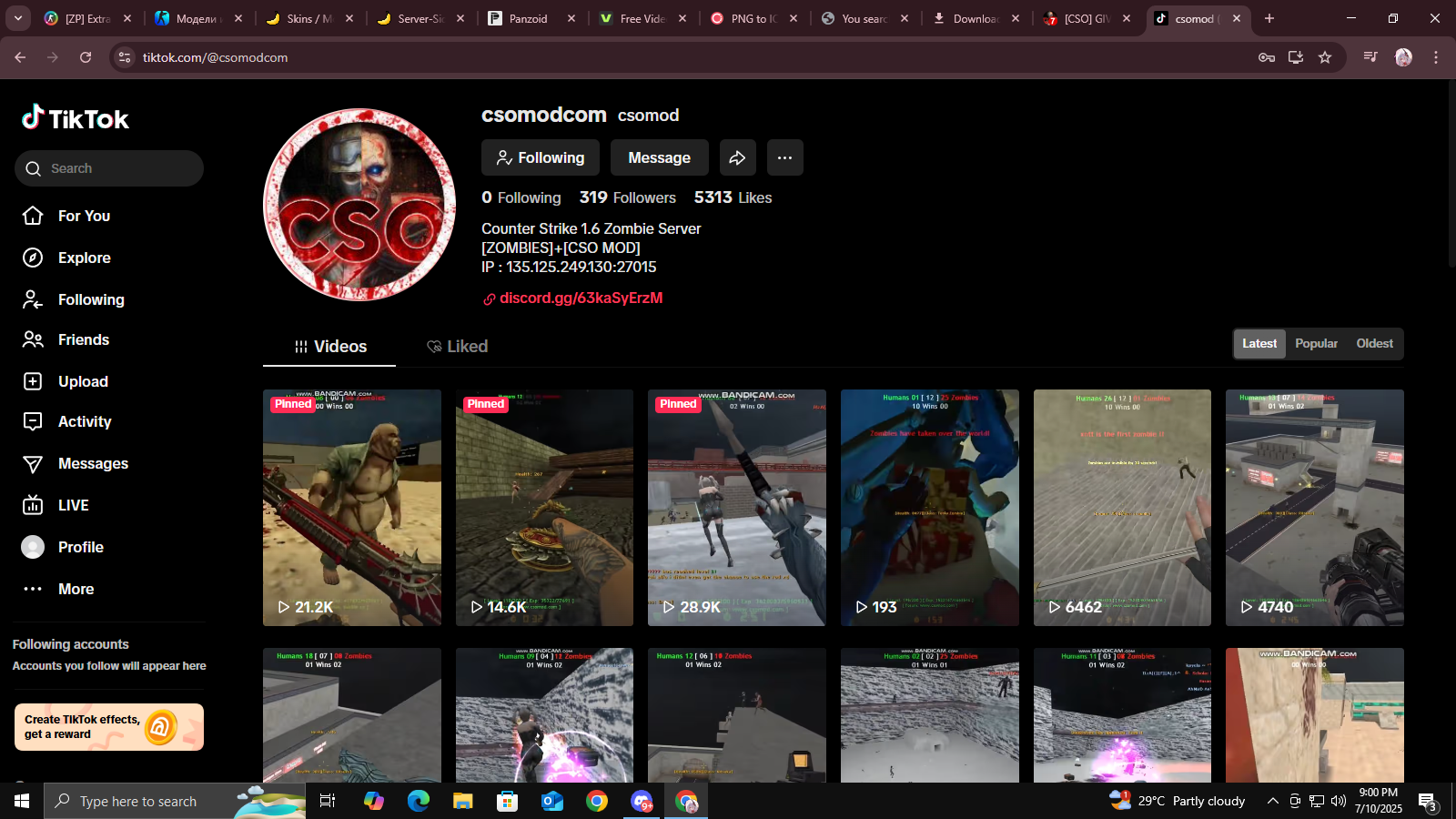Open Messages in the sidebar
1456x819 pixels.
click(93, 463)
